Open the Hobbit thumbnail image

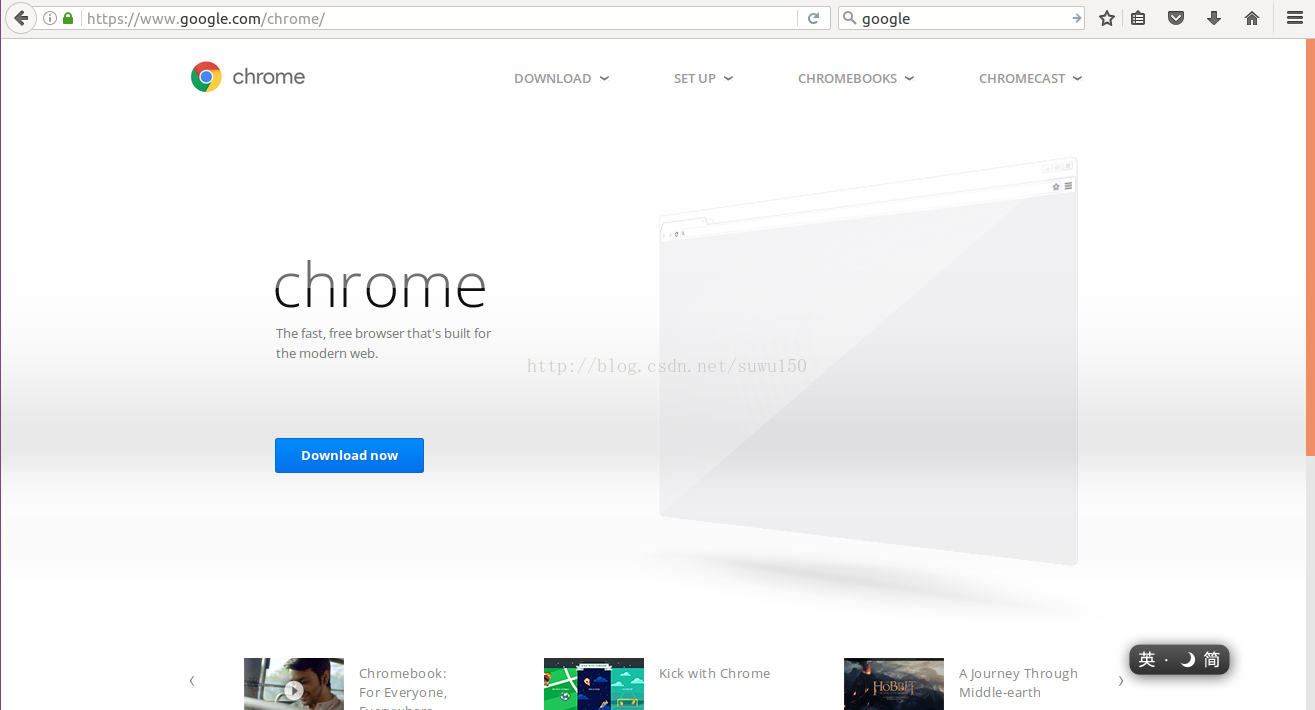tap(893, 684)
